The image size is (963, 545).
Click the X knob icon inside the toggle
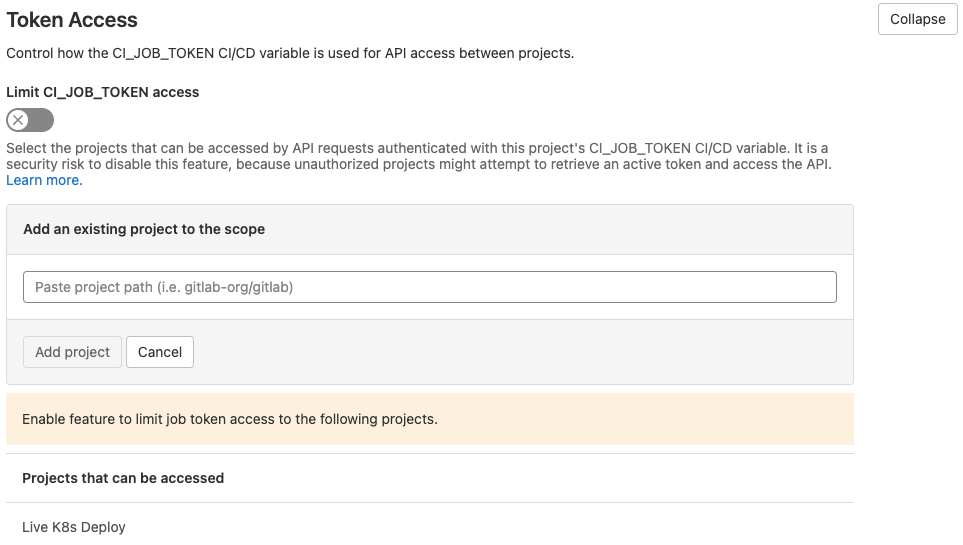(x=18, y=120)
